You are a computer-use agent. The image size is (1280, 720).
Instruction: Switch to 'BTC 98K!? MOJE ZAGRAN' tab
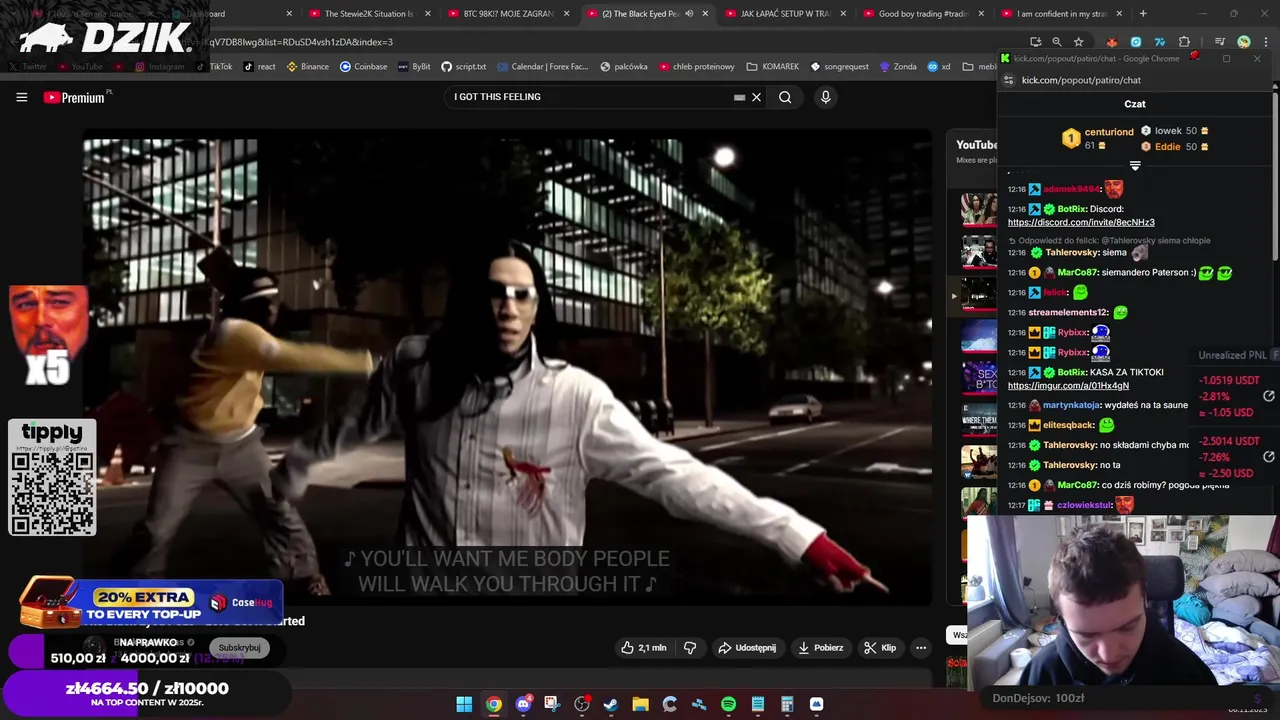[x=508, y=14]
